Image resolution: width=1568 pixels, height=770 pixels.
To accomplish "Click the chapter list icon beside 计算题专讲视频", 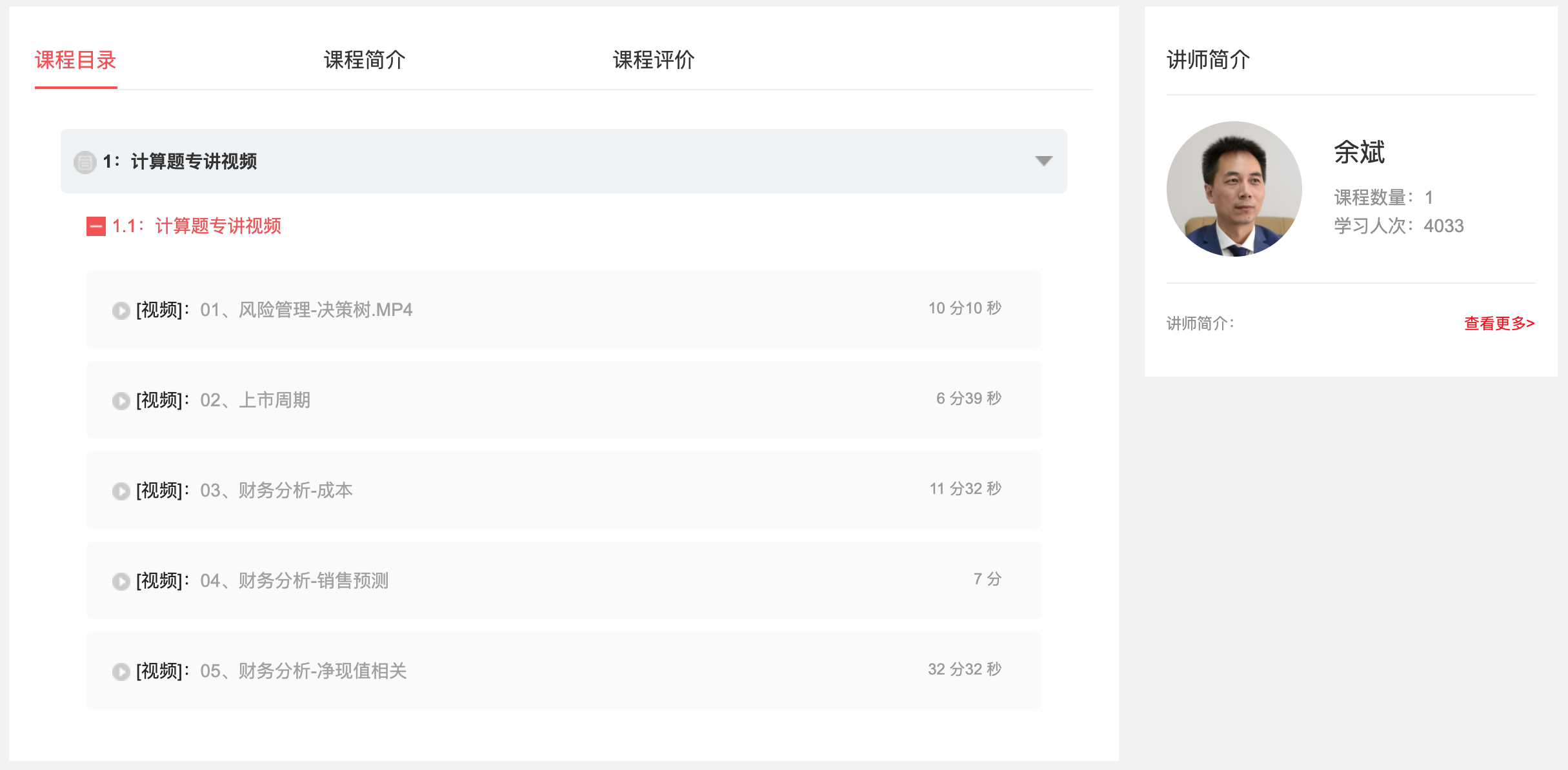I will point(85,162).
